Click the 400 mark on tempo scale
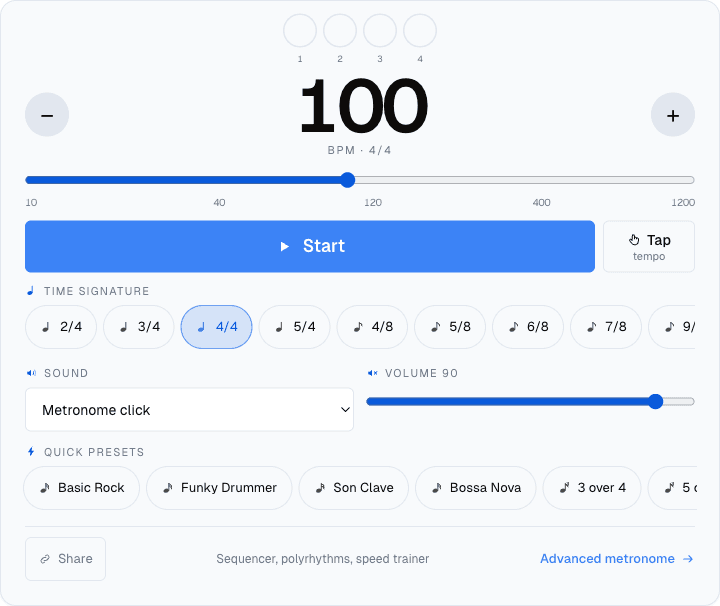Image resolution: width=720 pixels, height=606 pixels. tap(541, 202)
